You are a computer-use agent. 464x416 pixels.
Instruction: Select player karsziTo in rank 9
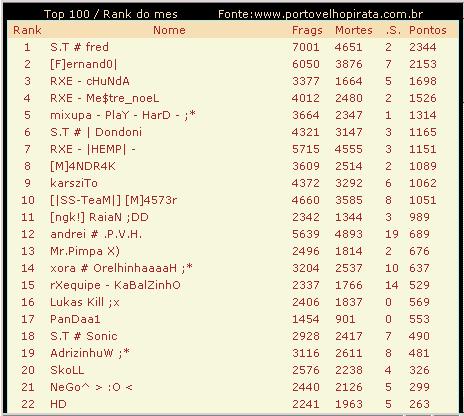(x=74, y=183)
